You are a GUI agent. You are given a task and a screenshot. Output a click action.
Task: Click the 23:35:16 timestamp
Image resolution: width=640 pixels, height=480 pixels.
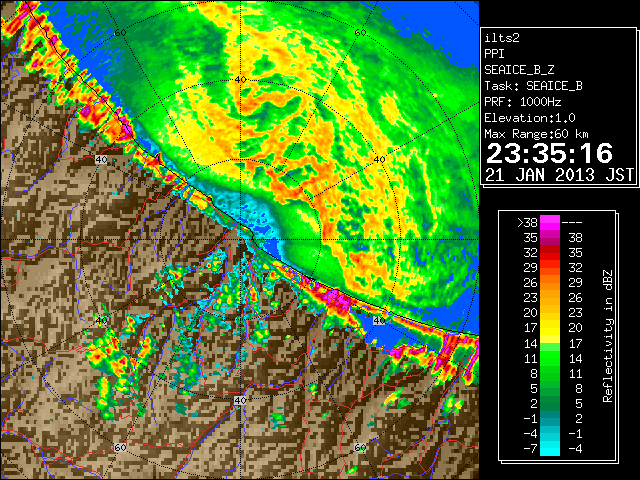coord(549,153)
